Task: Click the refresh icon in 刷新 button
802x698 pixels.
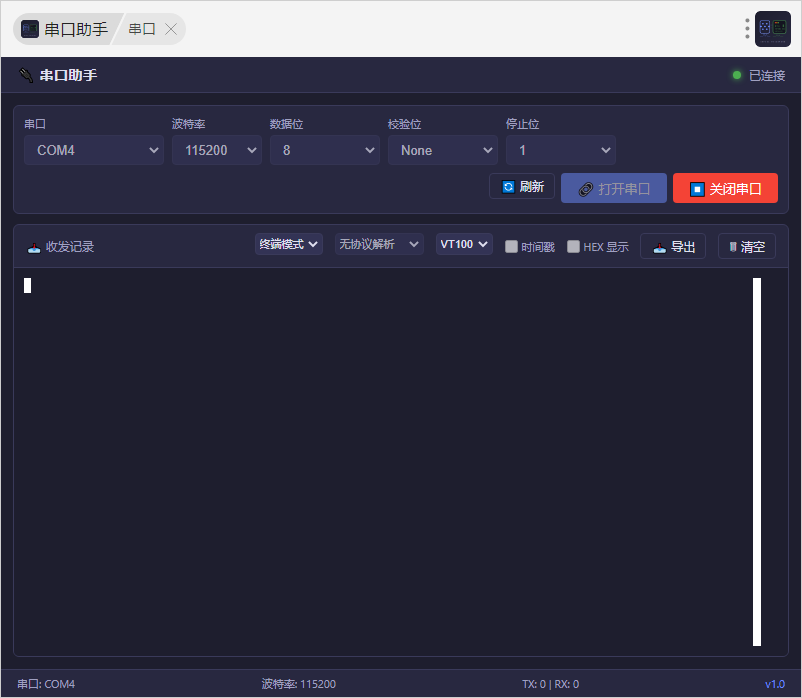Action: pos(508,187)
